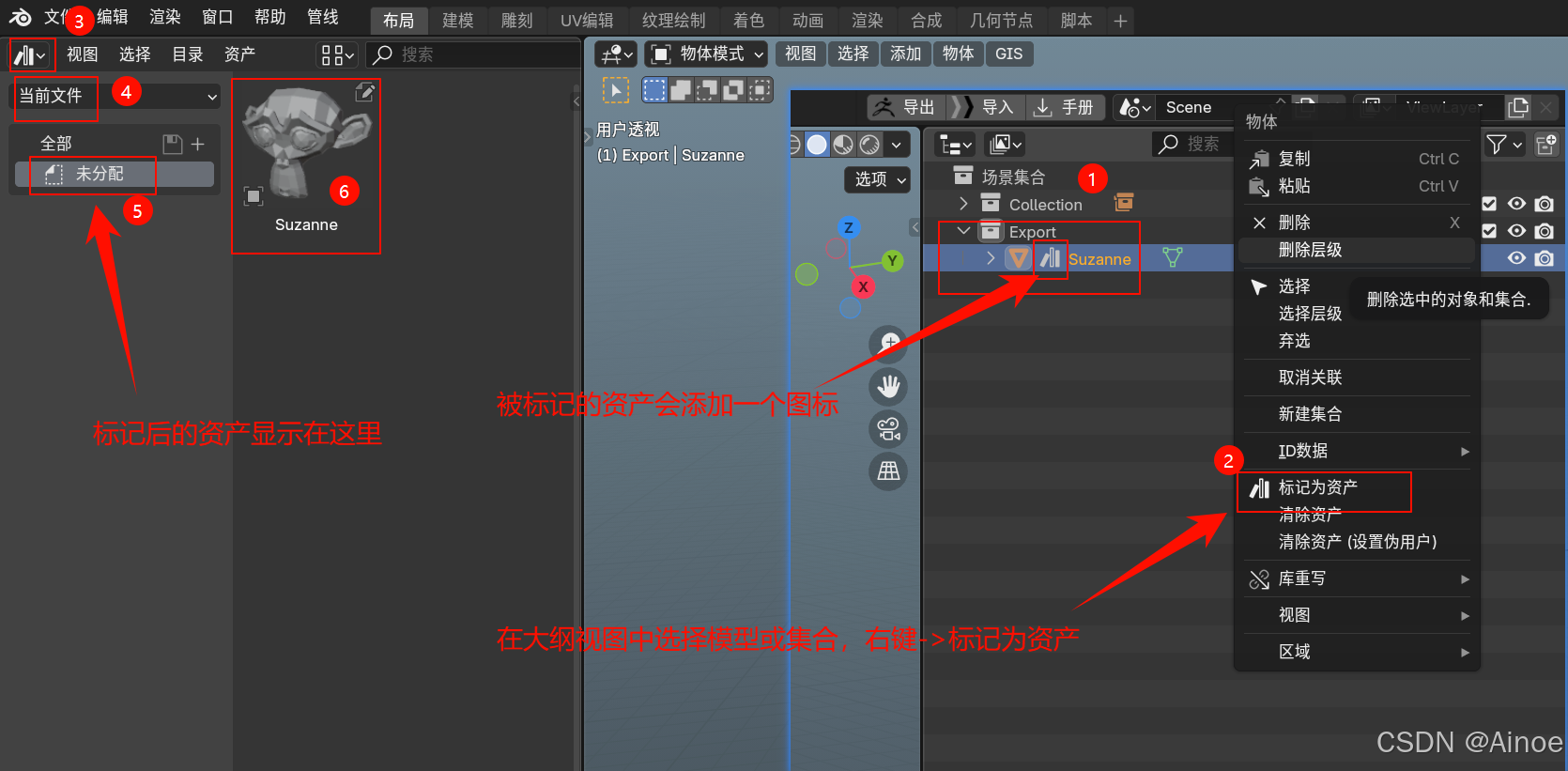Click the pan (hand) gizmo button
Viewport: 1568px width, 771px height.
tap(888, 386)
